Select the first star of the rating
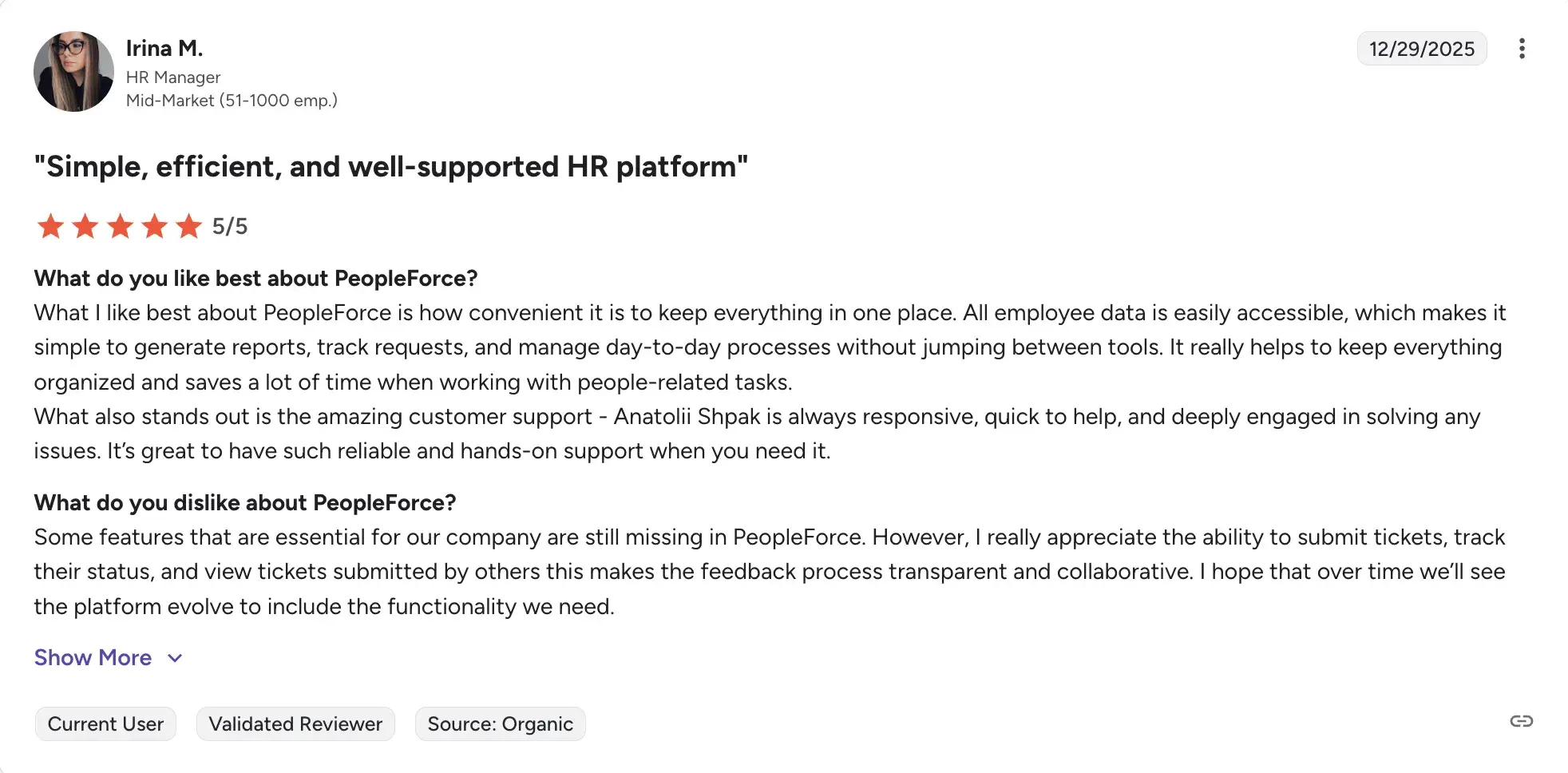 click(x=50, y=226)
